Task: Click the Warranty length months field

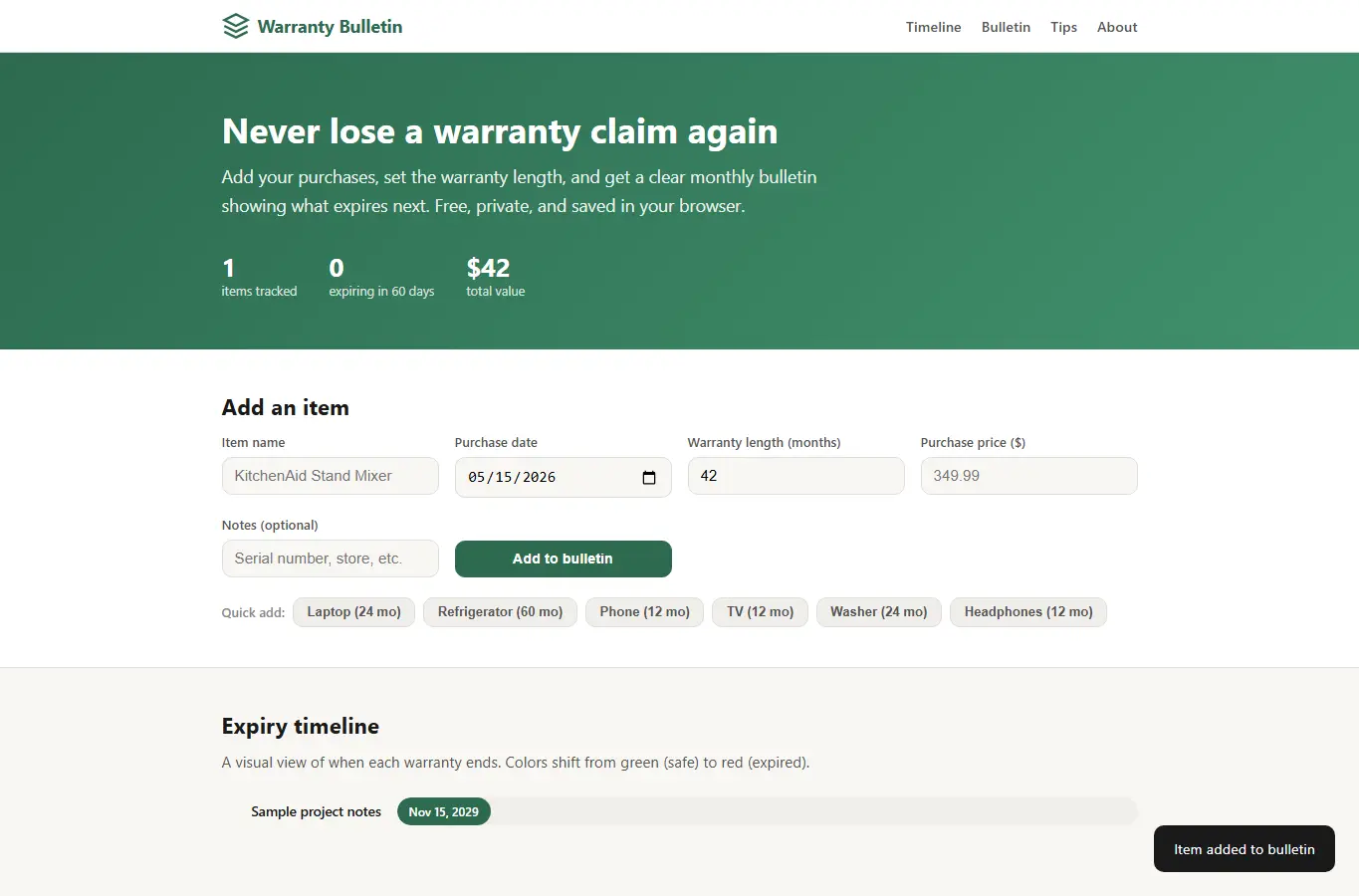Action: coord(795,476)
